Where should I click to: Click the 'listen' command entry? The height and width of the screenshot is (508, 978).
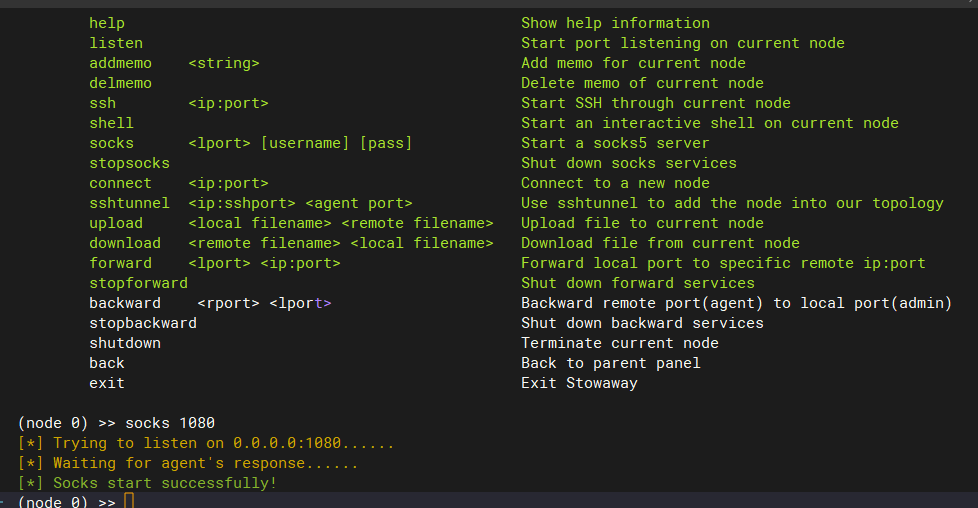116,43
